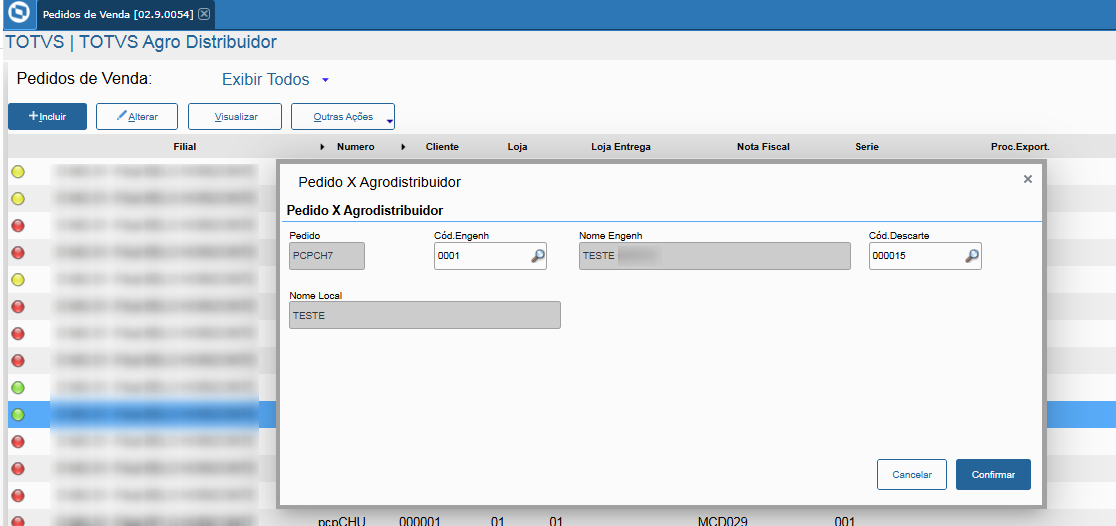
Task: Click the arrow left of Numero header
Action: [x=322, y=147]
